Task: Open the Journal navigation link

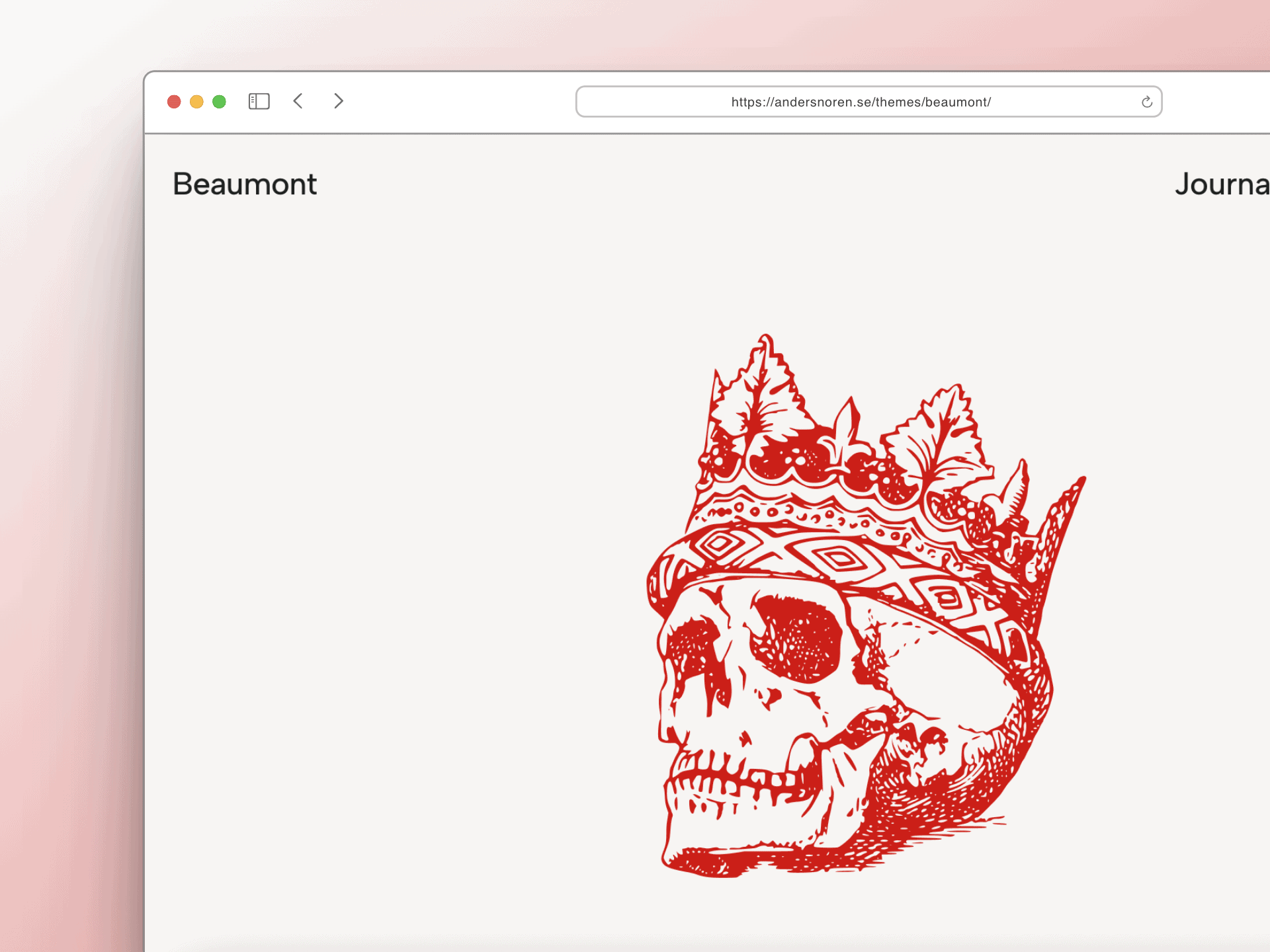Action: (1222, 184)
